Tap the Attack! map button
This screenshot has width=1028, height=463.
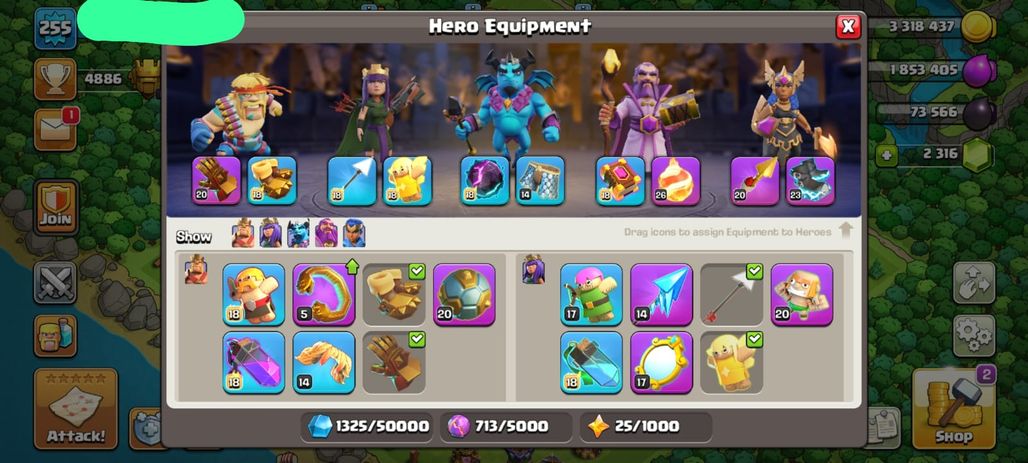pos(75,409)
